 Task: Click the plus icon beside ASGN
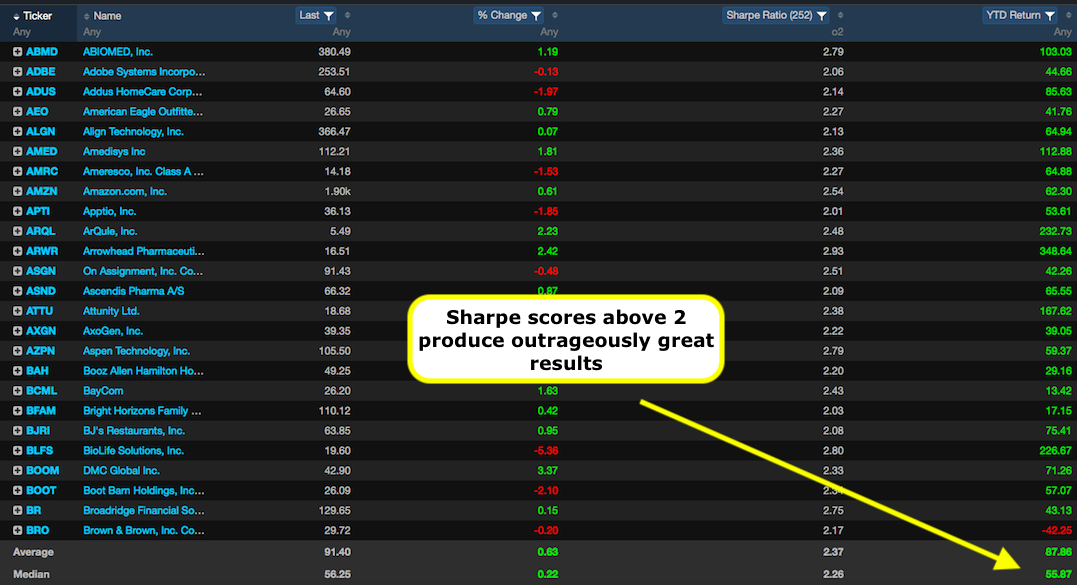tap(17, 271)
